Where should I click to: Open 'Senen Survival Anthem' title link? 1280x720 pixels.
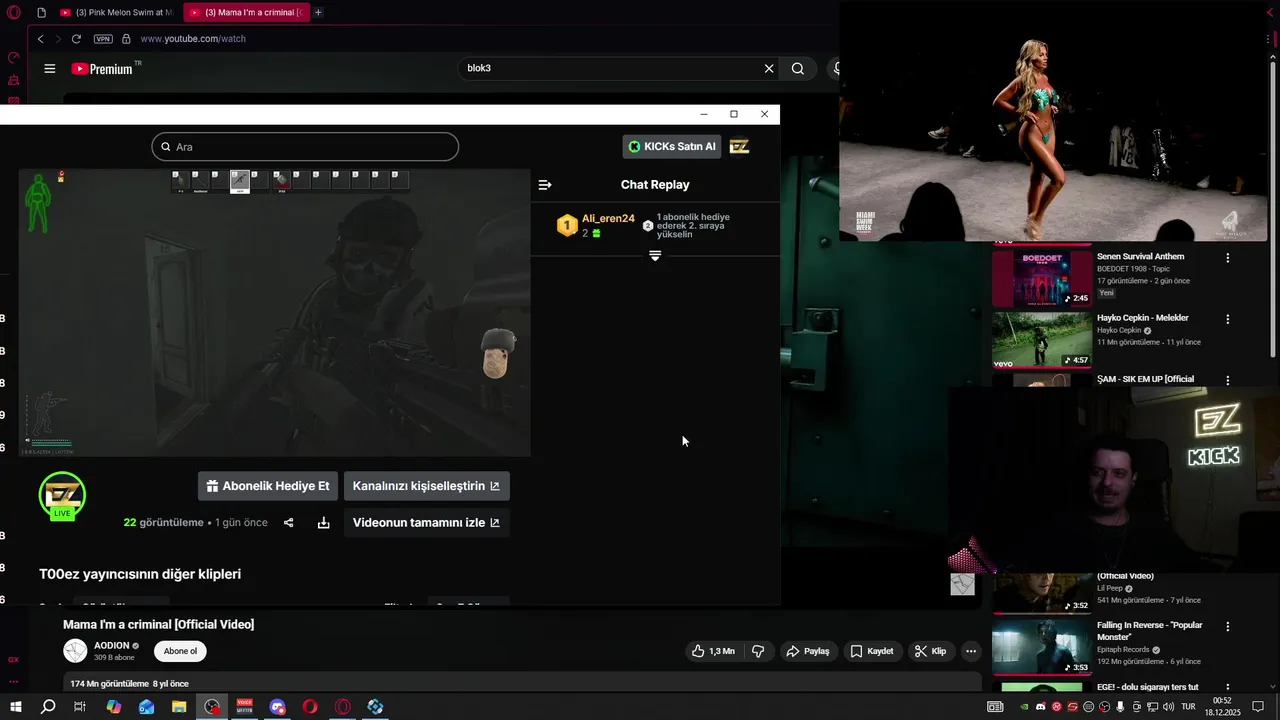click(1140, 257)
